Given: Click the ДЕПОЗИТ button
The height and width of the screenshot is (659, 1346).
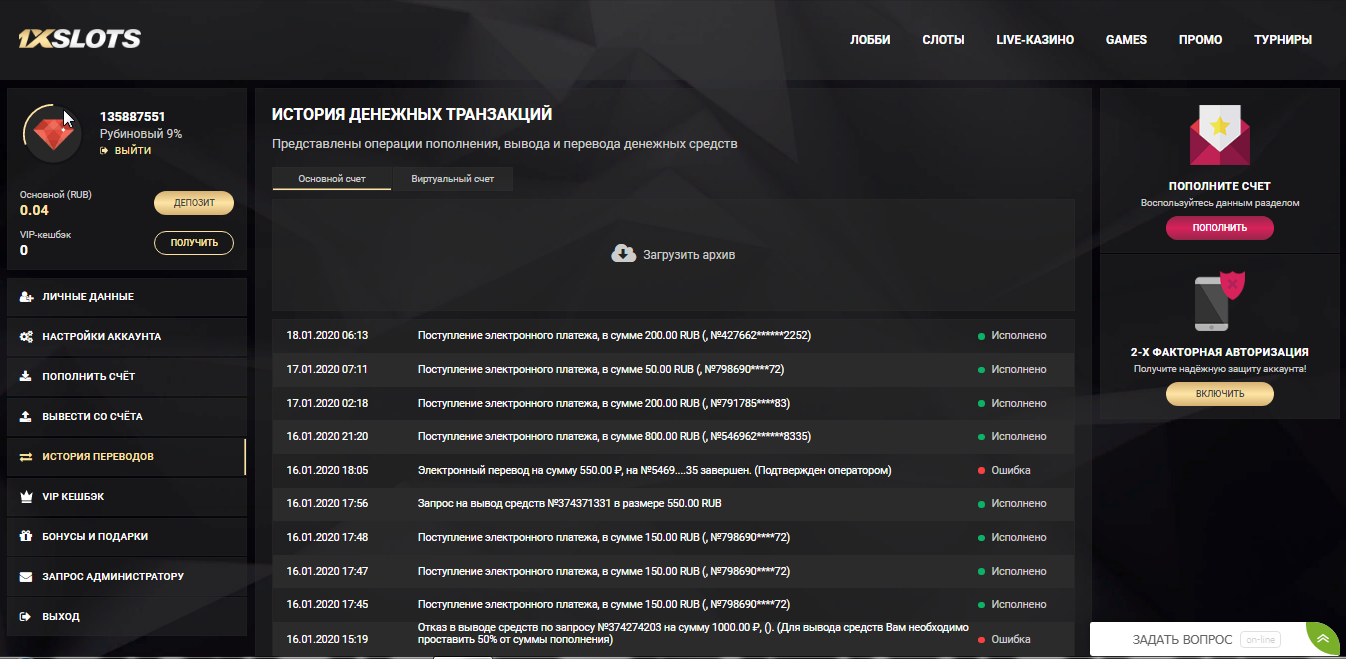Looking at the screenshot, I should point(194,203).
